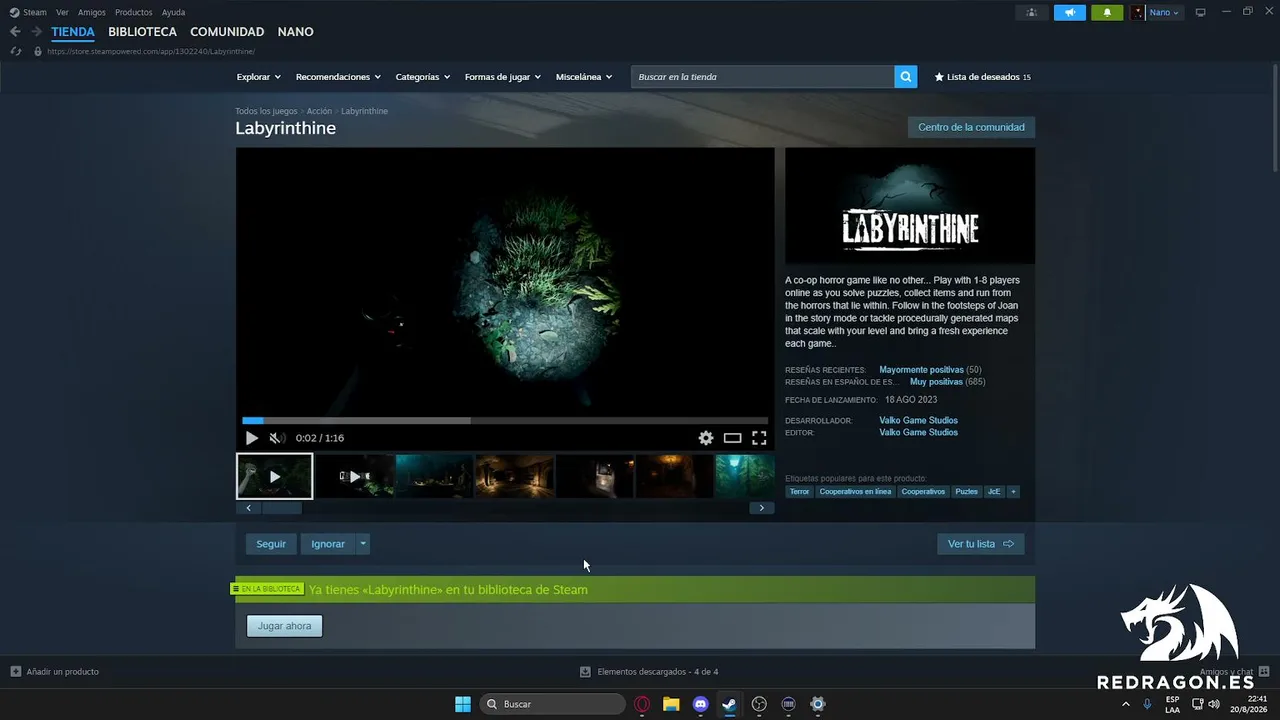Open OBS Studio from taskbar
This screenshot has width=1280, height=720.
click(x=759, y=704)
